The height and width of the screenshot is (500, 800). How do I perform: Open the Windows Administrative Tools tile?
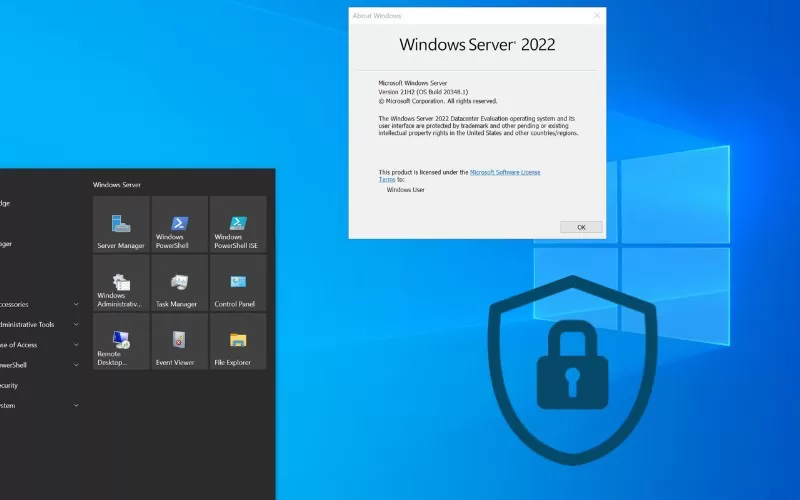point(121,283)
